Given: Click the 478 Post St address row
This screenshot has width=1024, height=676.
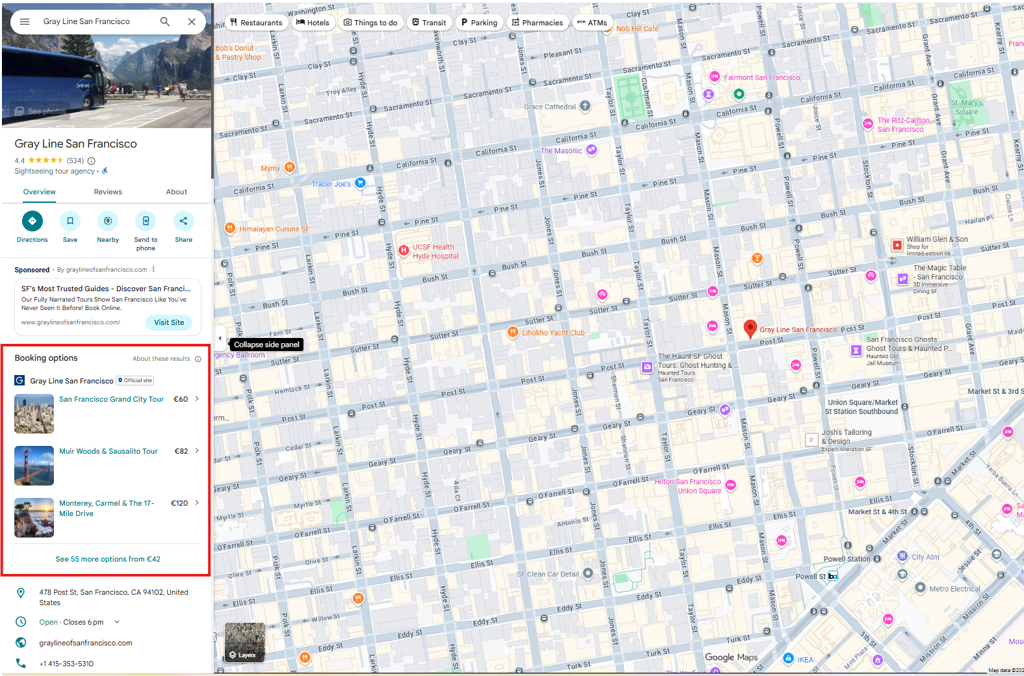Looking at the screenshot, I should click(x=107, y=597).
